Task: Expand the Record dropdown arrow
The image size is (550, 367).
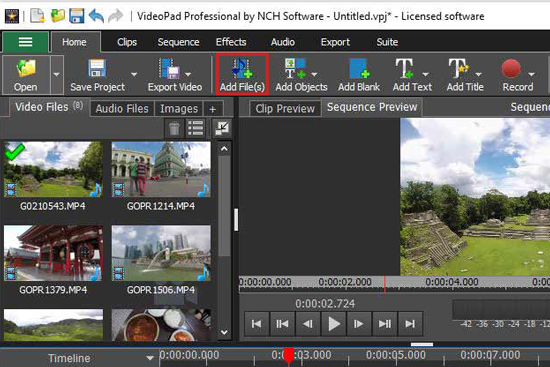Action: tap(531, 74)
